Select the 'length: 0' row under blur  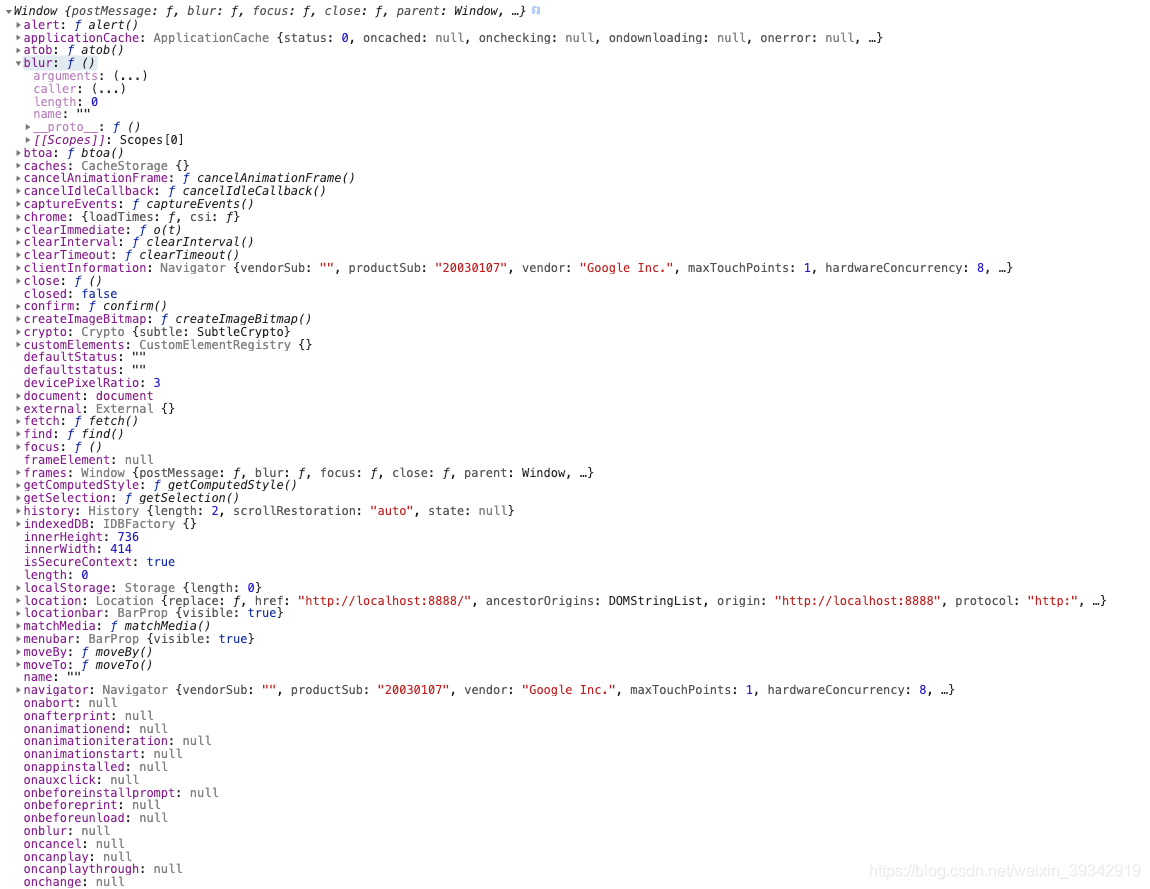[x=66, y=102]
